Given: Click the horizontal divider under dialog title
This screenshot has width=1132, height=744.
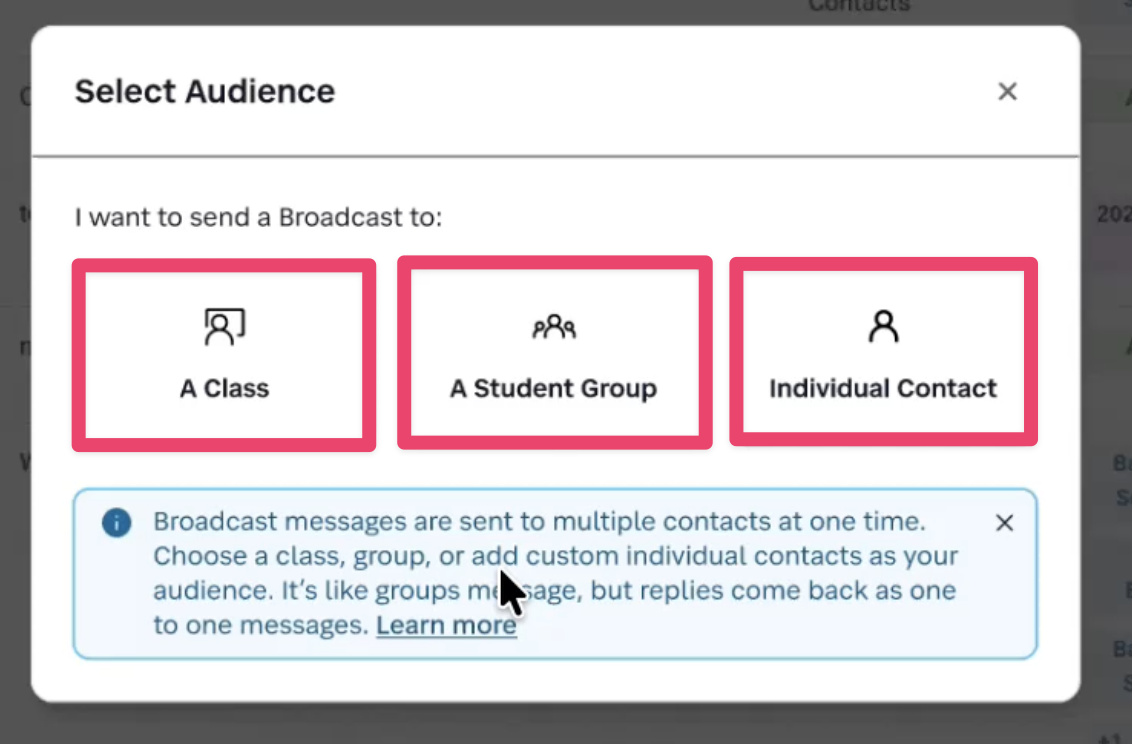Looking at the screenshot, I should click(x=555, y=157).
